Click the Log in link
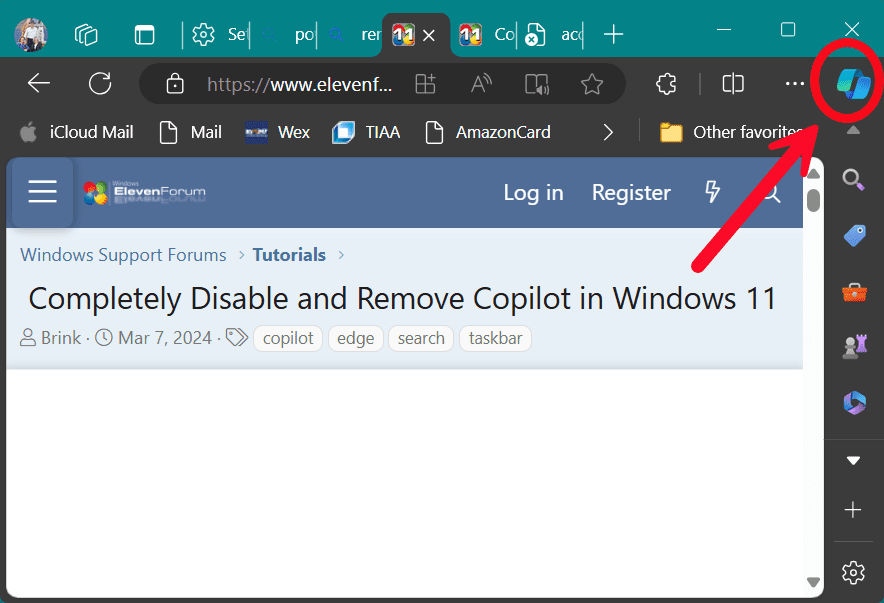This screenshot has width=884, height=603. point(533,193)
